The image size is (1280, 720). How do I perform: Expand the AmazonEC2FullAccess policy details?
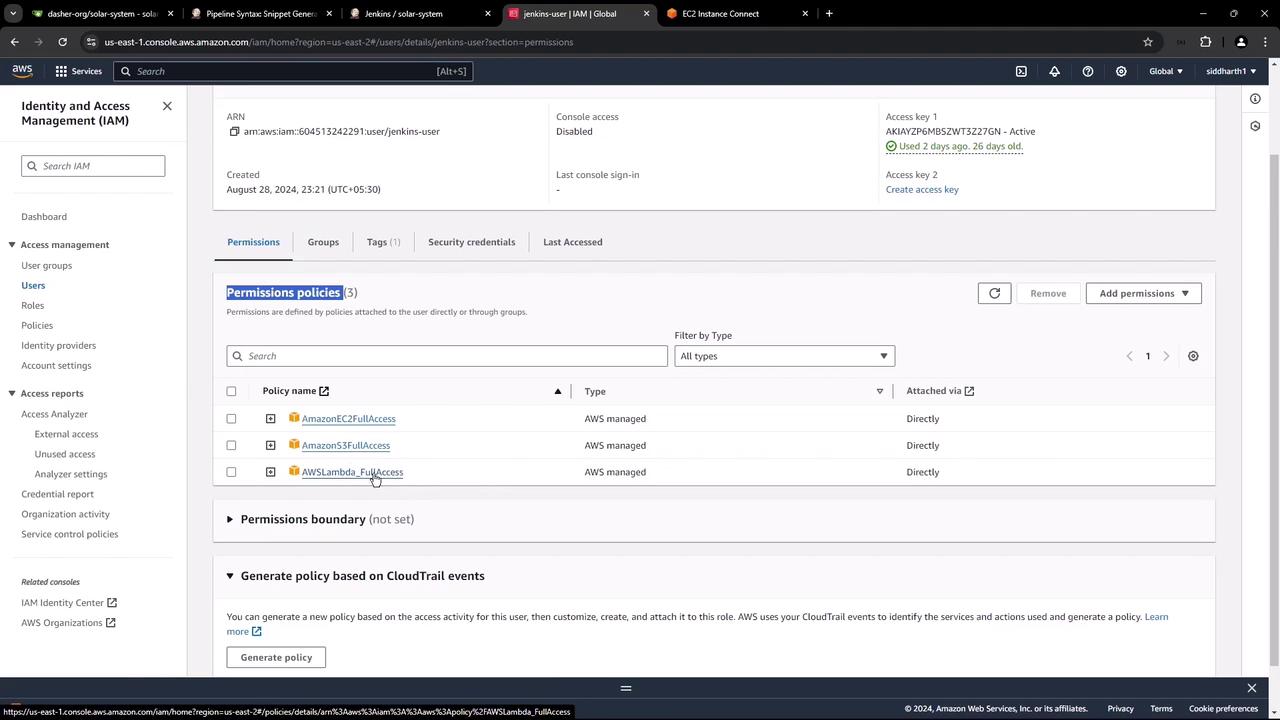270,419
